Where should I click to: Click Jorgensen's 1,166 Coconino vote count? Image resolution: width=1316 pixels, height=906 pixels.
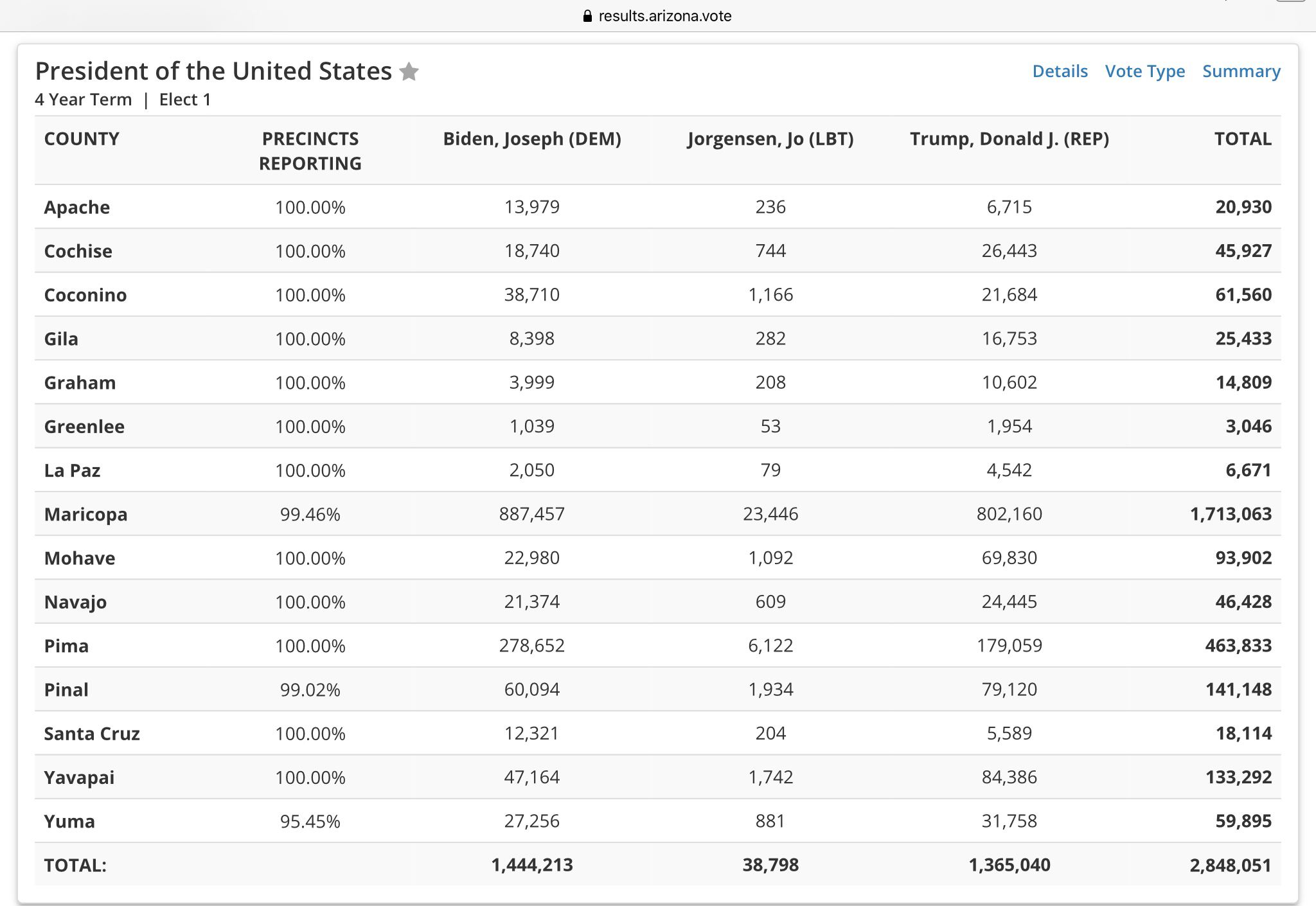click(x=770, y=295)
